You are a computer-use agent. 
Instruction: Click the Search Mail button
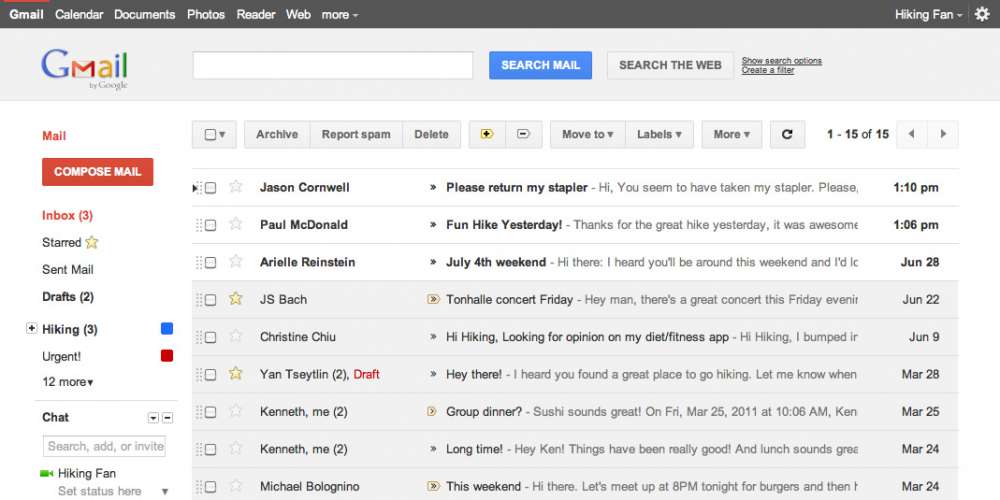540,65
